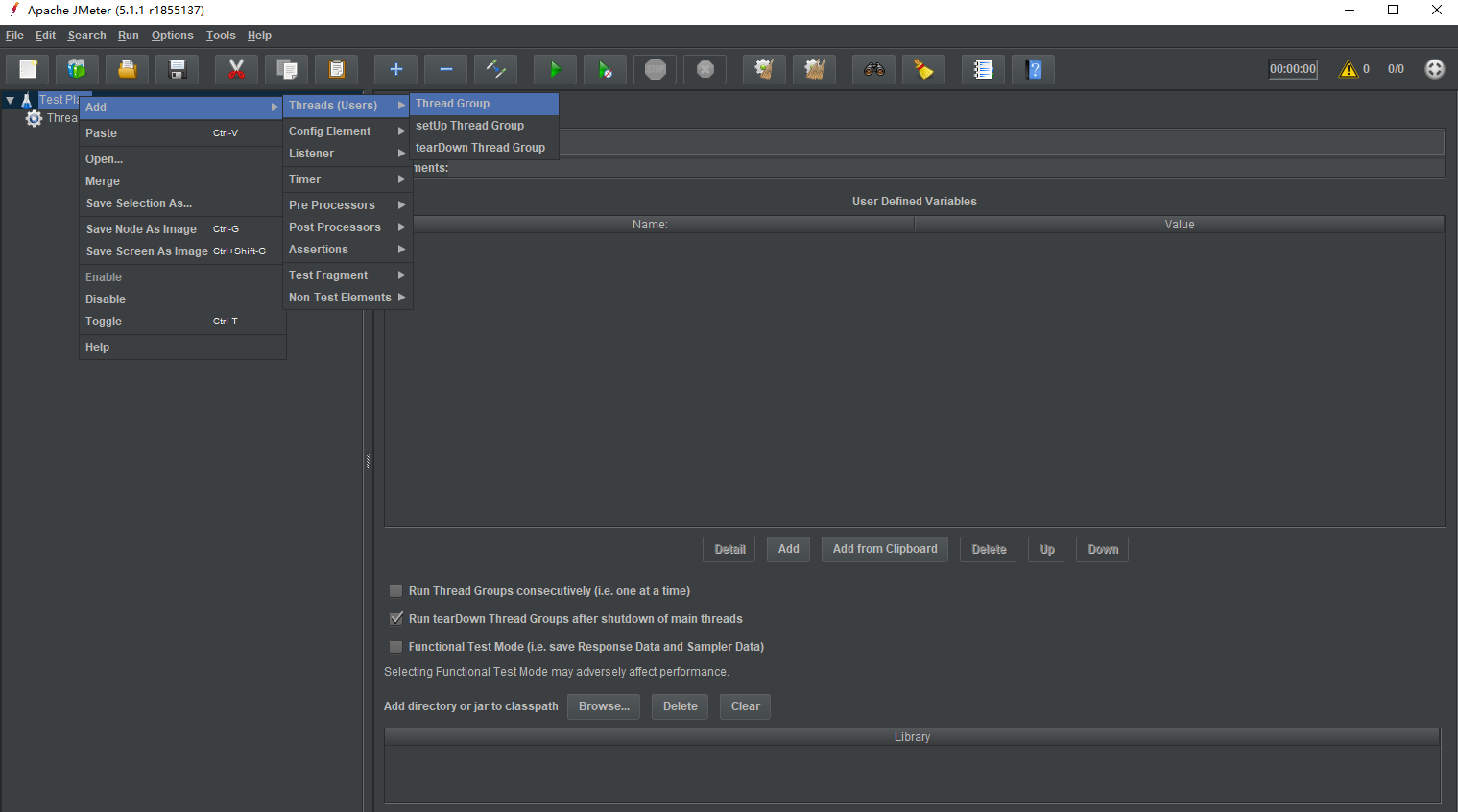The height and width of the screenshot is (812, 1458).
Task: Click the yellow warning log icon
Action: point(1349,69)
